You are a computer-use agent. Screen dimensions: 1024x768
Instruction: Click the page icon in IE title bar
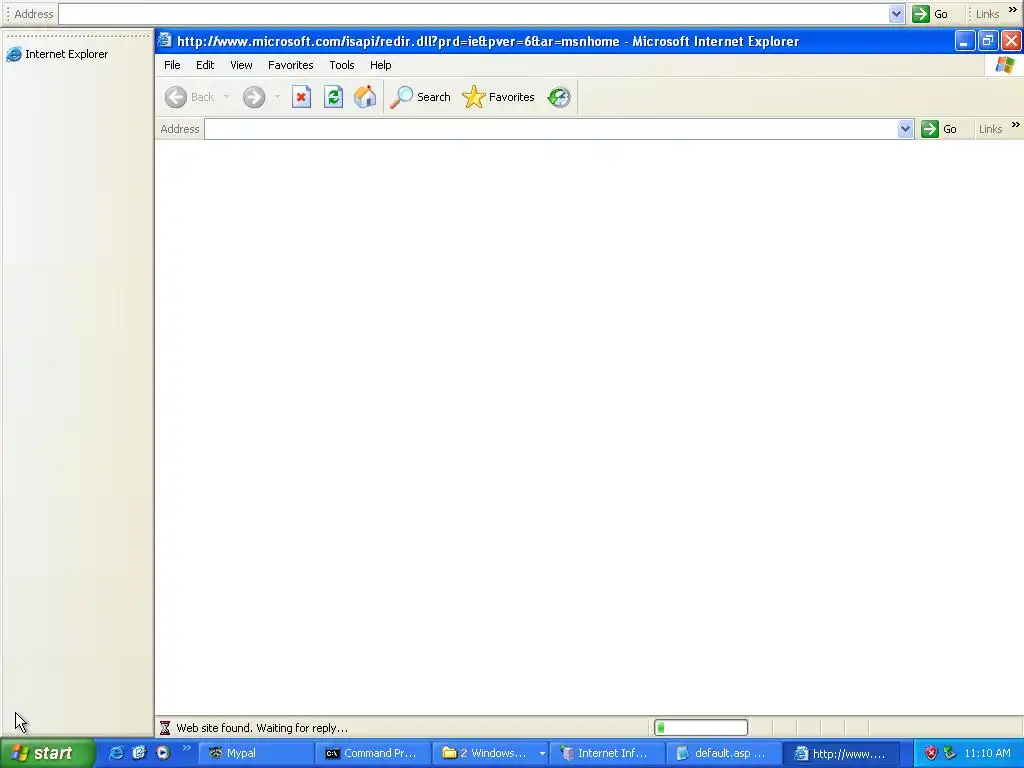point(165,40)
